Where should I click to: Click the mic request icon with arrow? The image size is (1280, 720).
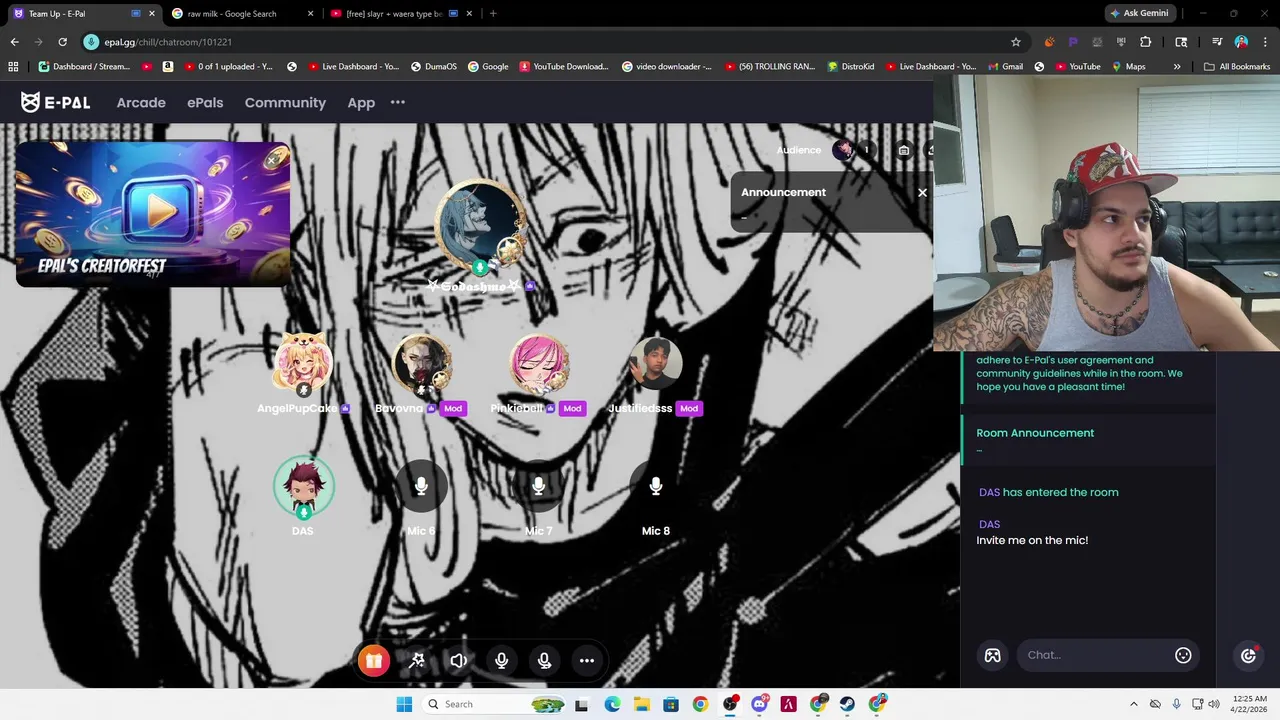tap(545, 660)
